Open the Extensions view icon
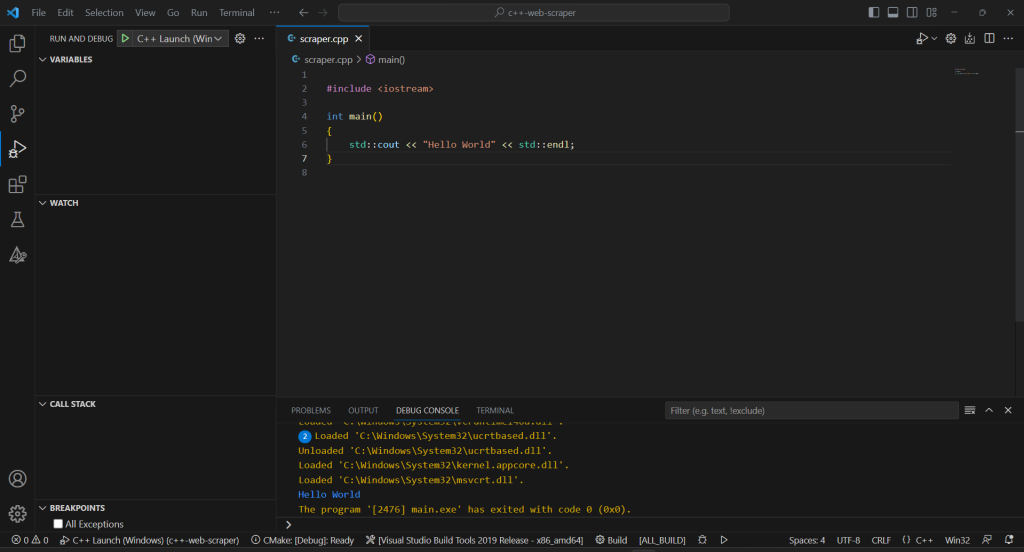Image resolution: width=1024 pixels, height=552 pixels. [17, 184]
